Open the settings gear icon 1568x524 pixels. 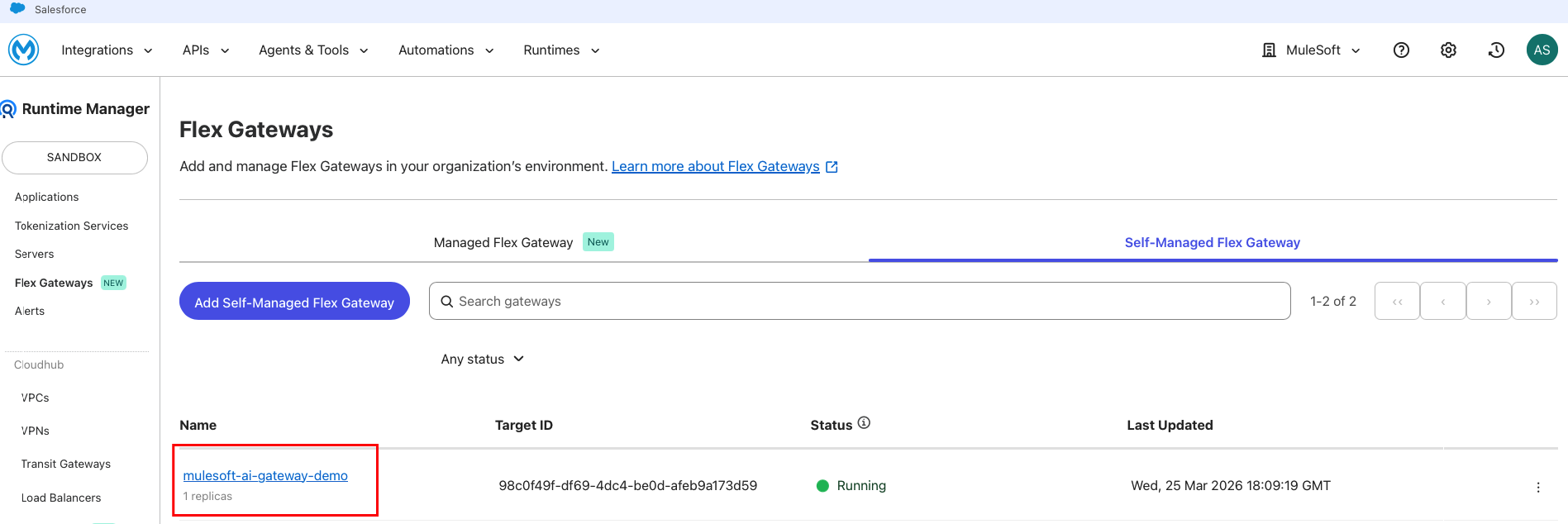[x=1448, y=50]
